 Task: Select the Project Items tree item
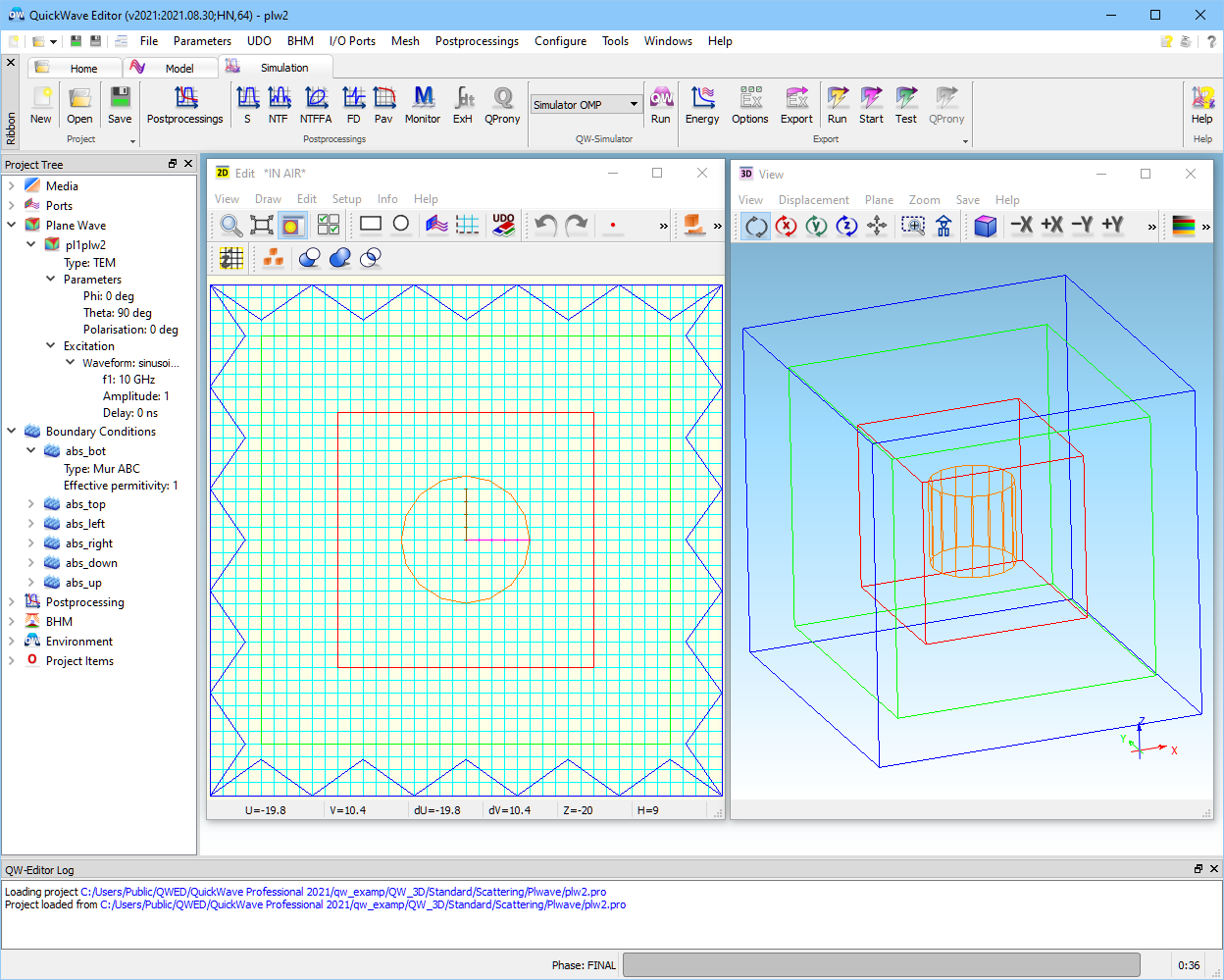pyautogui.click(x=79, y=661)
